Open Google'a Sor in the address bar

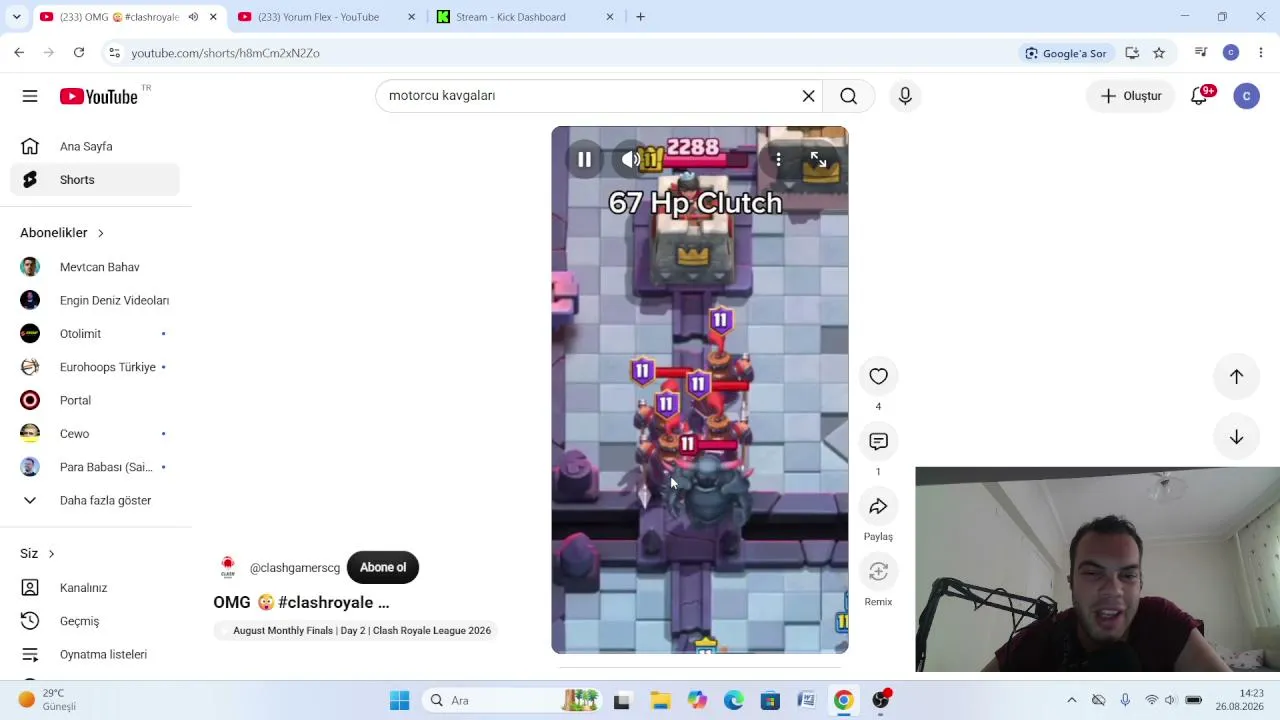[x=1066, y=53]
